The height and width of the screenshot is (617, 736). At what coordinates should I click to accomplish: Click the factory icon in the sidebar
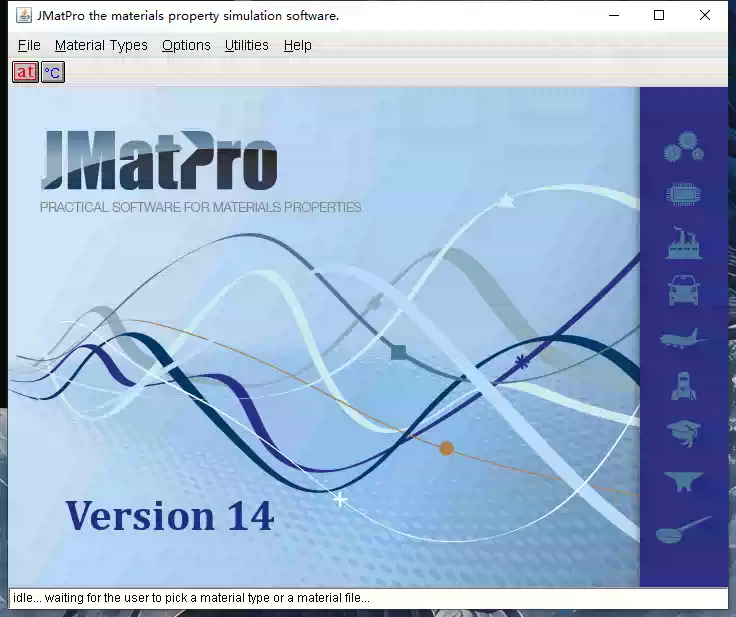coord(683,242)
